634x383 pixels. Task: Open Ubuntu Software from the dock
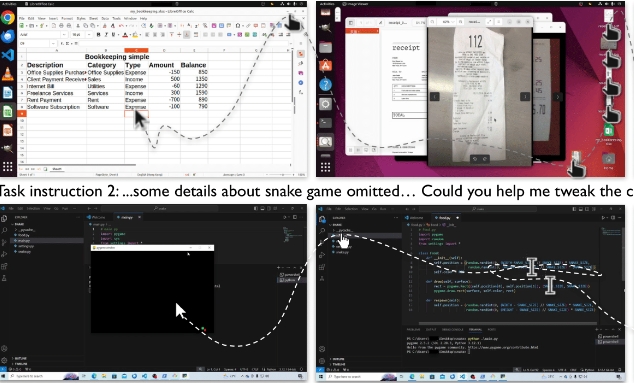325,66
